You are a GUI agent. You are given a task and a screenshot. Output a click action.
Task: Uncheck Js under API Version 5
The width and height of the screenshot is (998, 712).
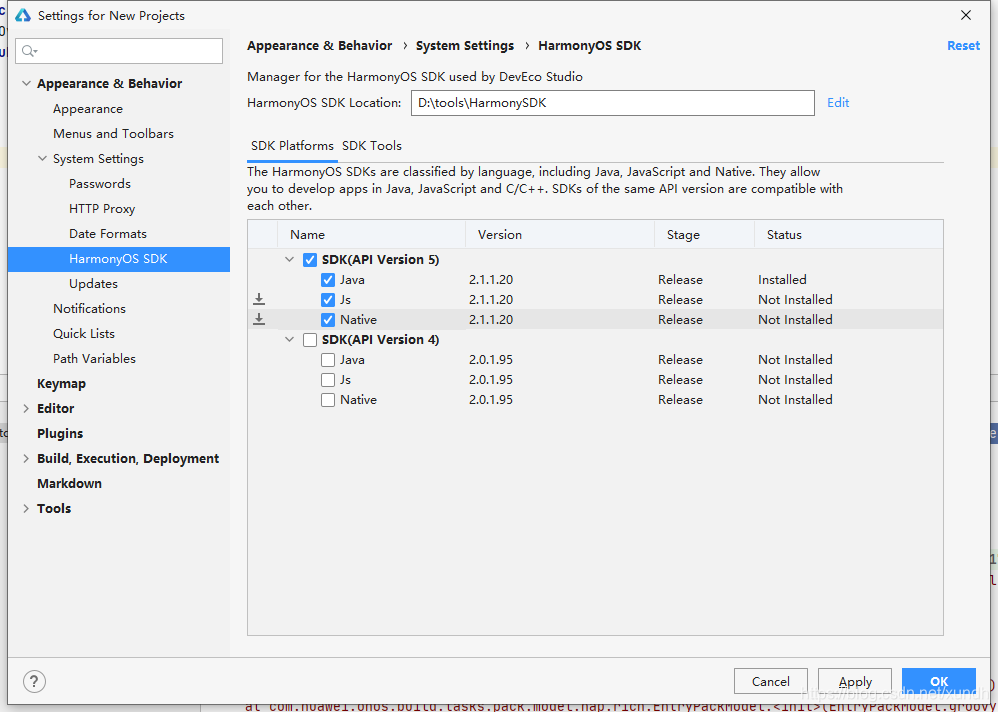pyautogui.click(x=328, y=300)
